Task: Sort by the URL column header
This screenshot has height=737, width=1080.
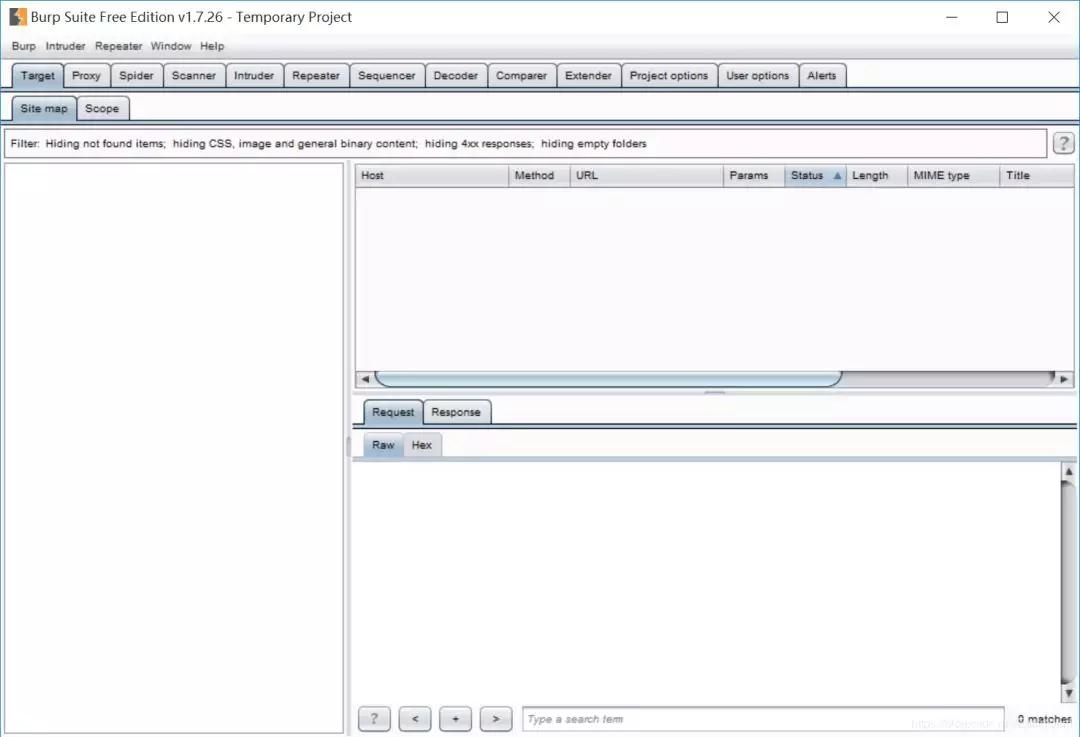Action: point(647,176)
